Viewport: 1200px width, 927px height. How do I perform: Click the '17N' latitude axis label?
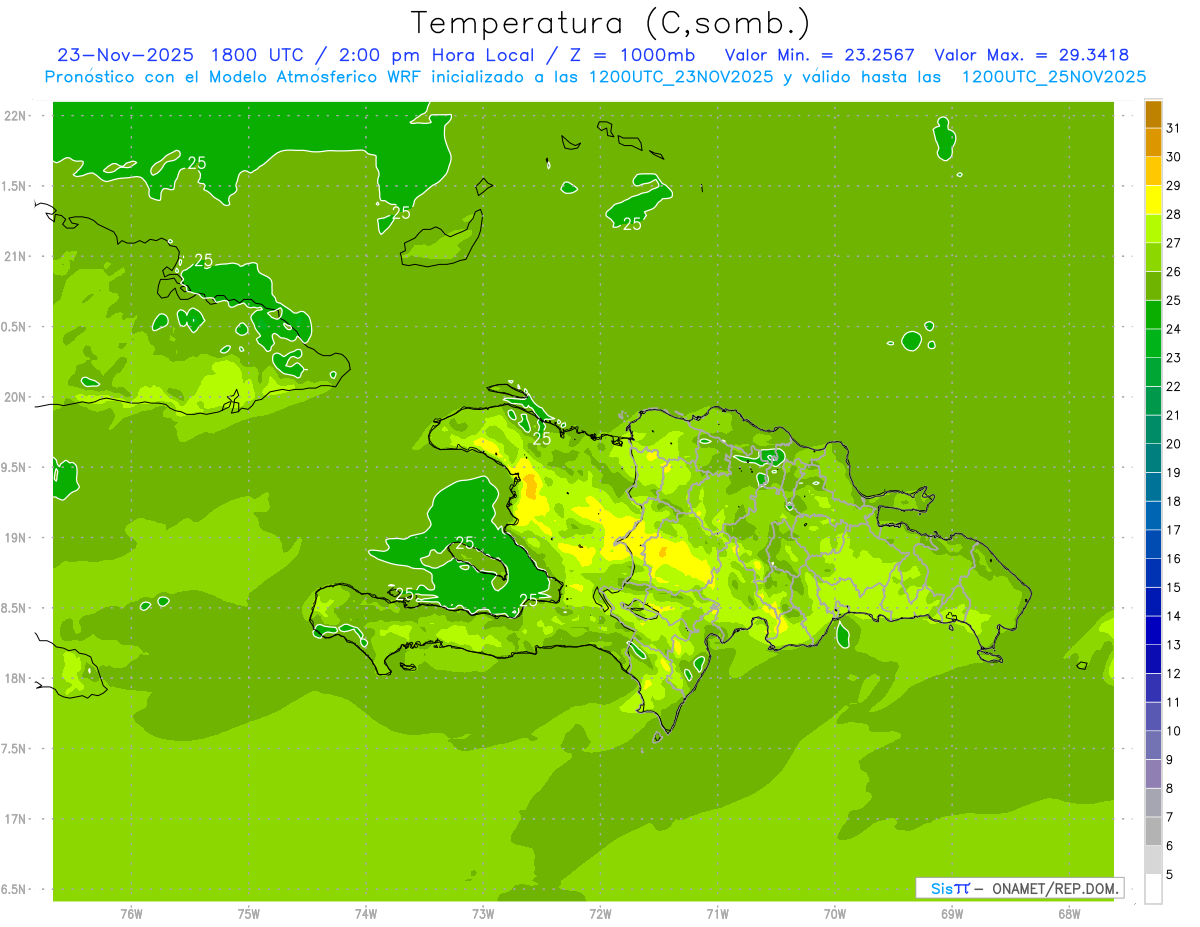[15, 819]
